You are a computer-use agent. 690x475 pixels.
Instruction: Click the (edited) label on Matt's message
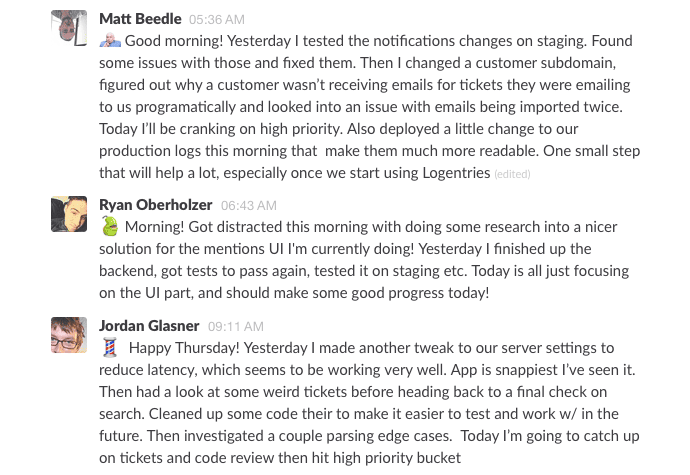click(512, 174)
